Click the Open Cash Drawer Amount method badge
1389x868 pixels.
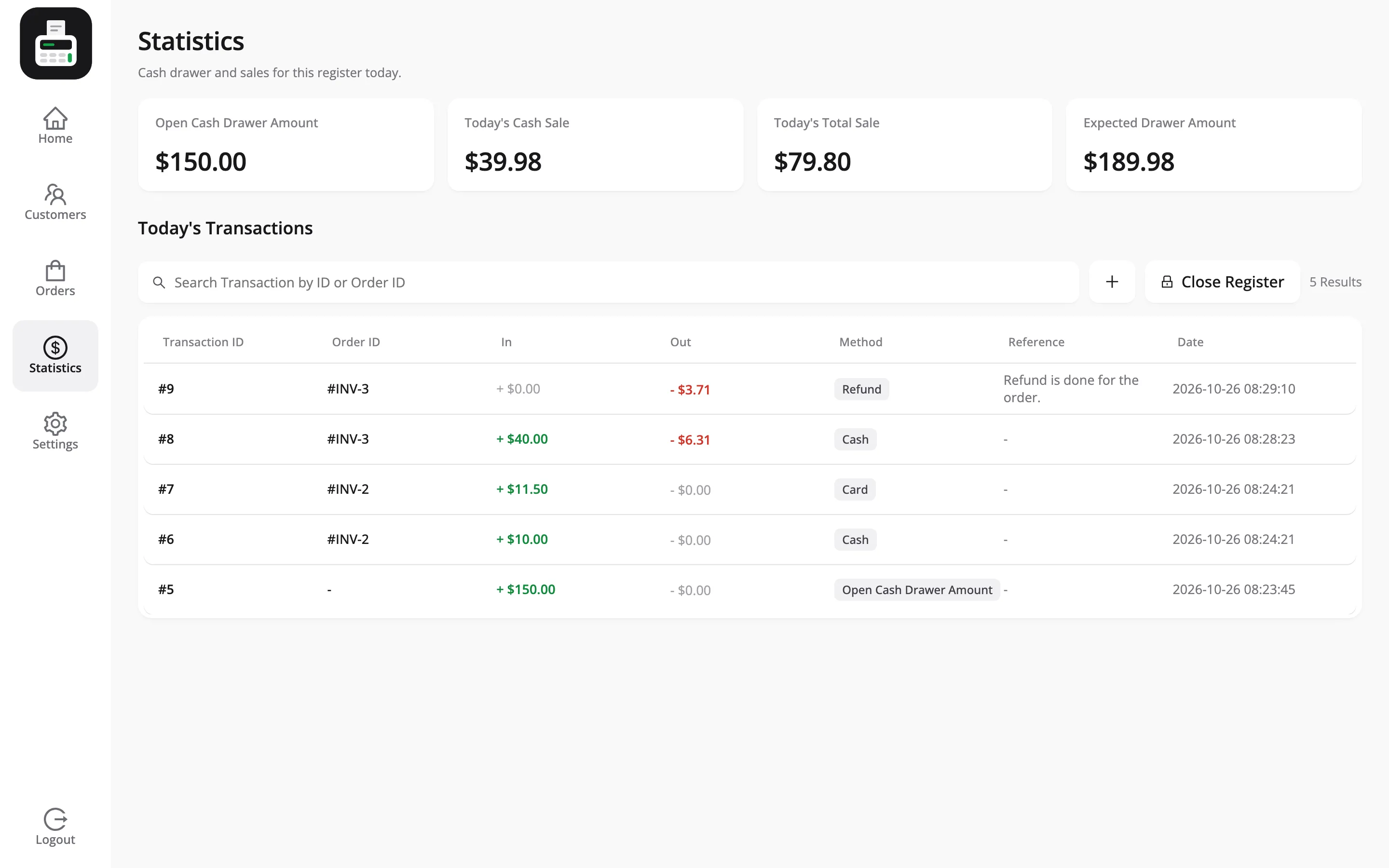click(917, 590)
